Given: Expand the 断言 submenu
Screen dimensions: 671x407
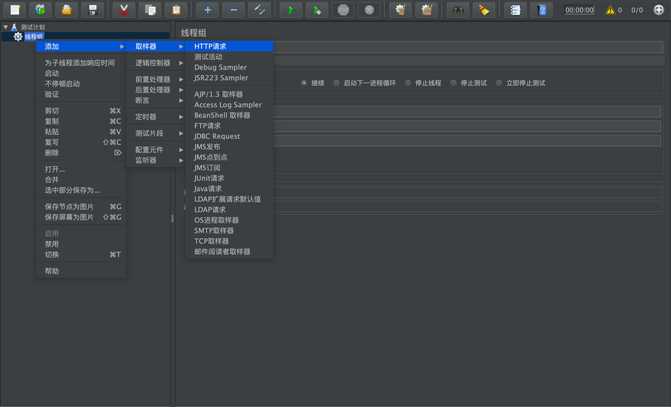Looking at the screenshot, I should click(x=157, y=100).
